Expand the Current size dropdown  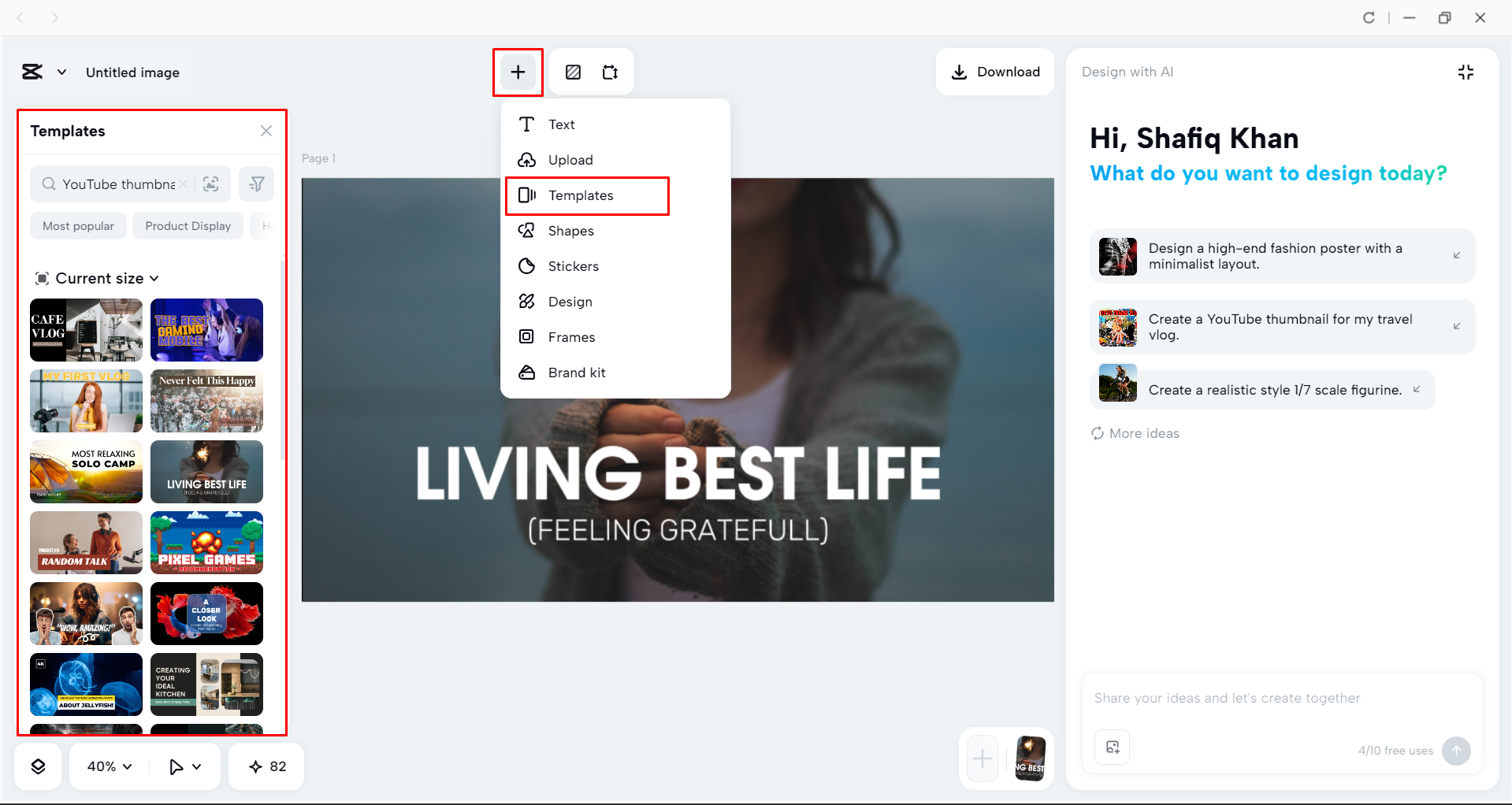click(x=97, y=278)
